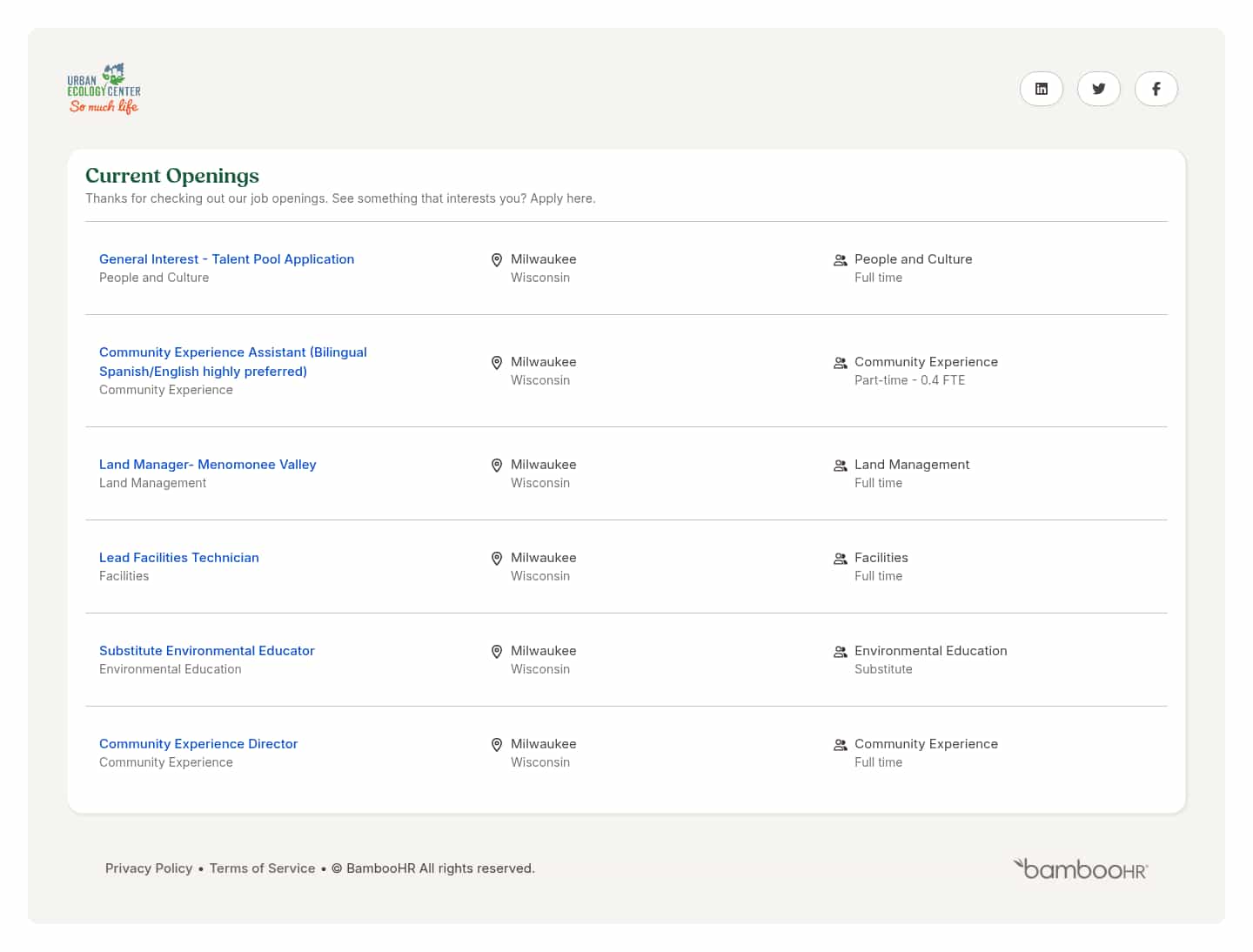Click location pin in Land Manager row
The width and height of the screenshot is (1253, 952).
(x=497, y=466)
